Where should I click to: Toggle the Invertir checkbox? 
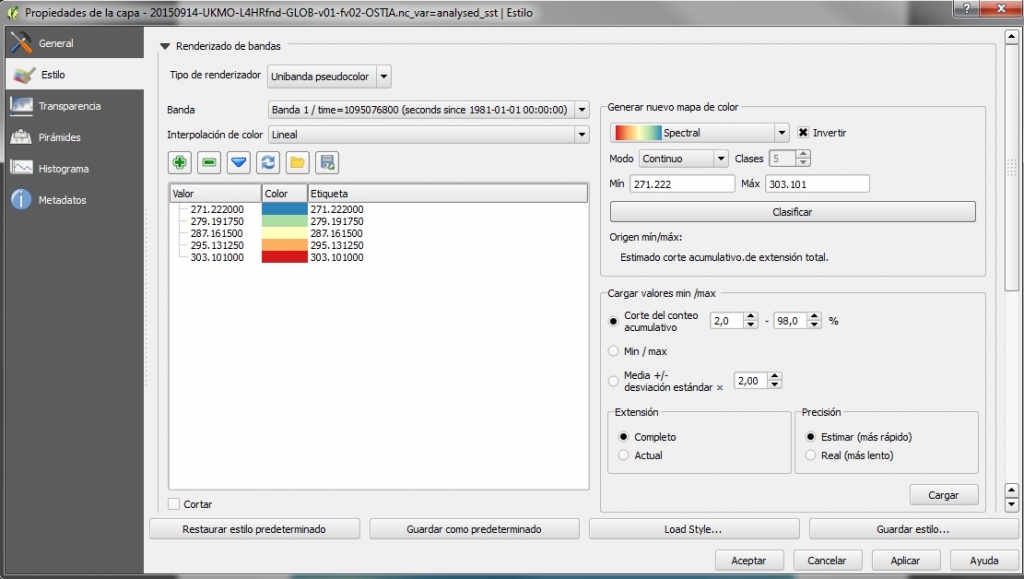coord(803,133)
